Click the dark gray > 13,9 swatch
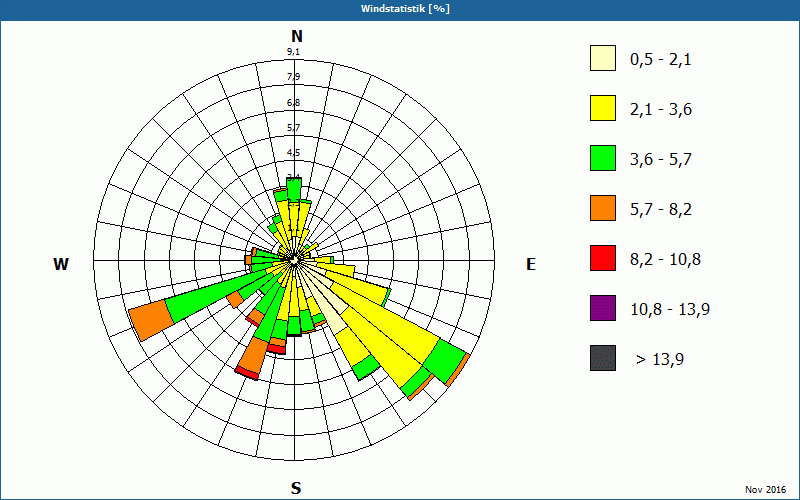 click(x=603, y=358)
